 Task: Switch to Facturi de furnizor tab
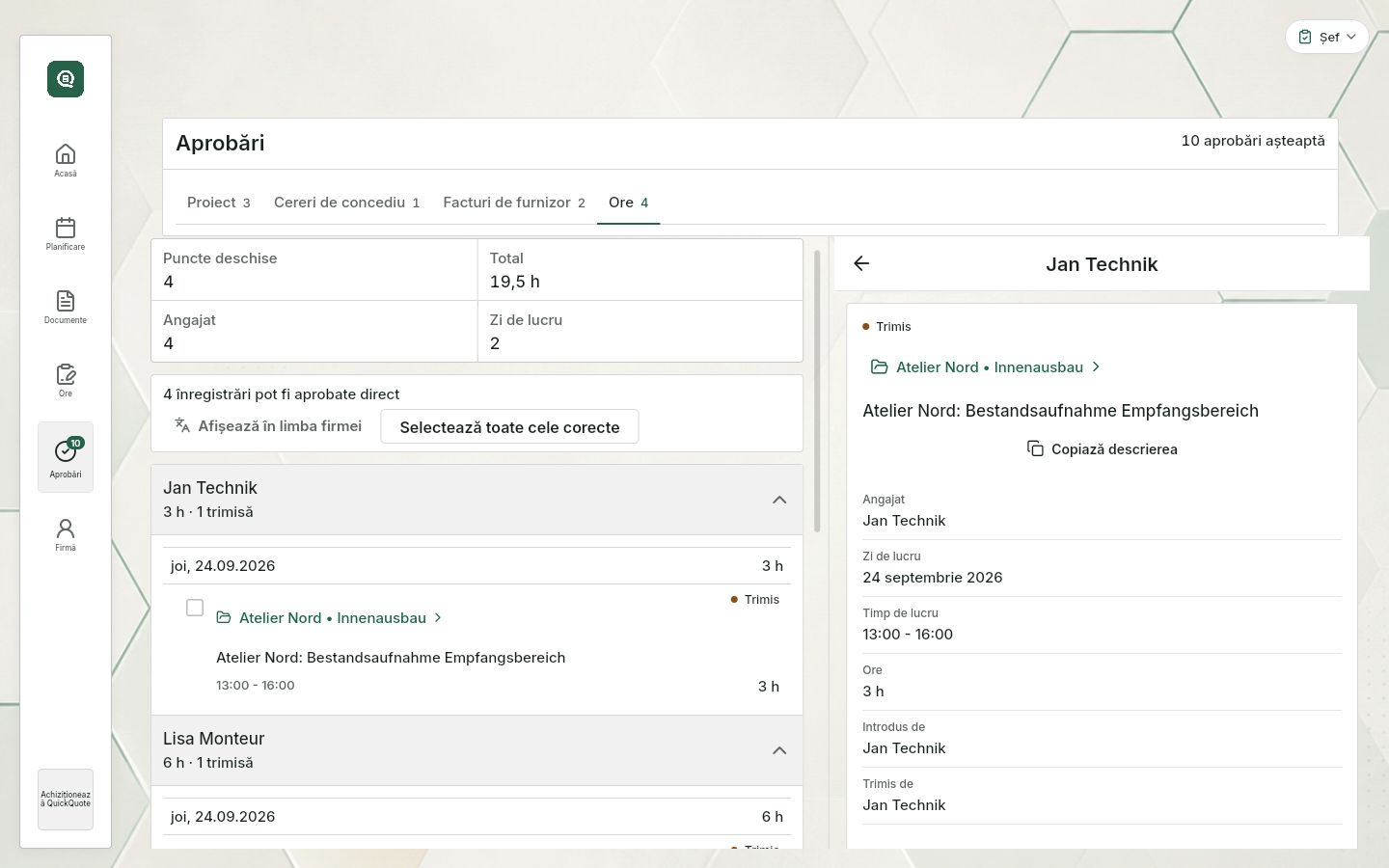[514, 203]
